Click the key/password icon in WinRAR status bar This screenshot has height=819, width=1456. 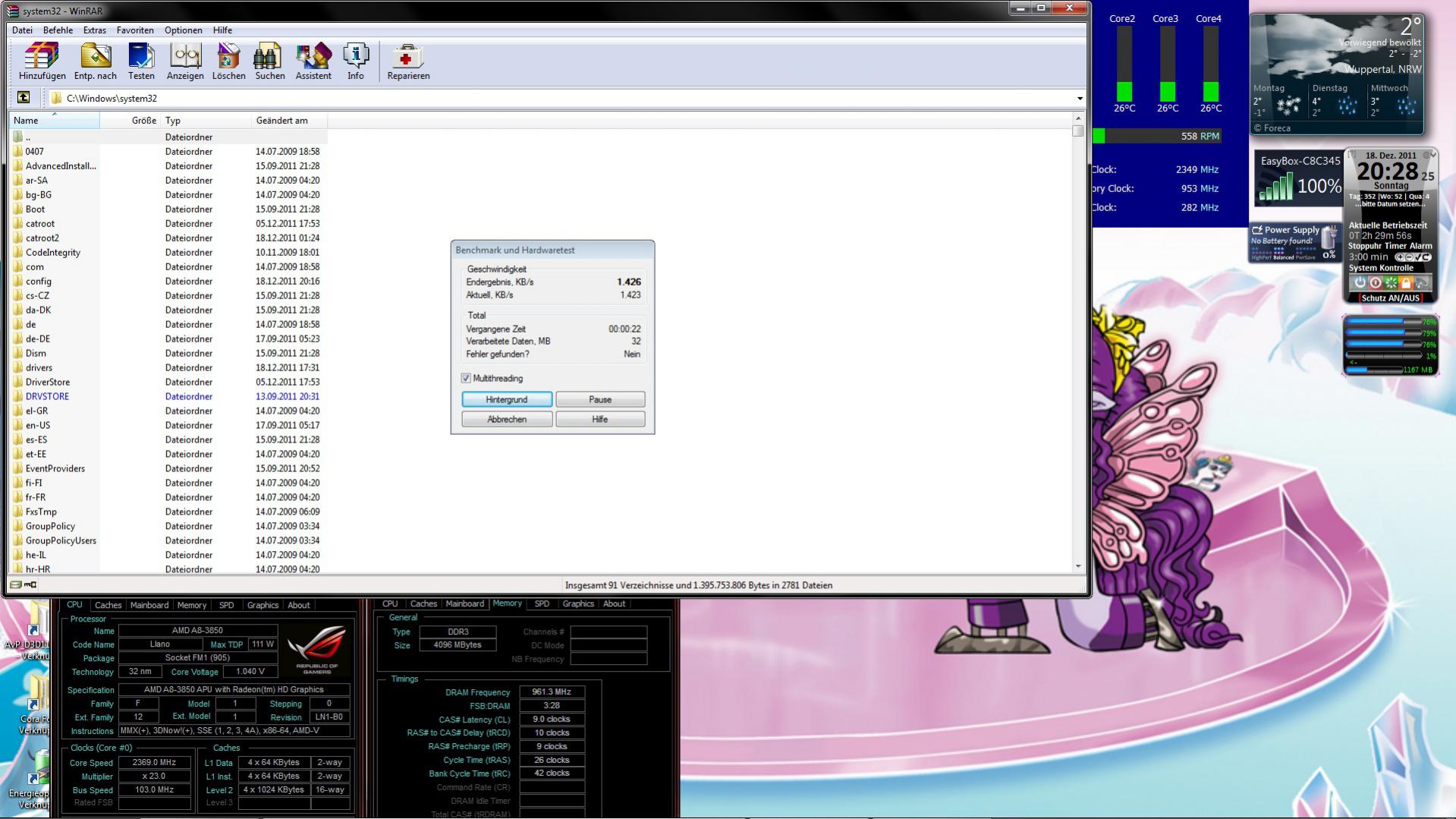30,584
